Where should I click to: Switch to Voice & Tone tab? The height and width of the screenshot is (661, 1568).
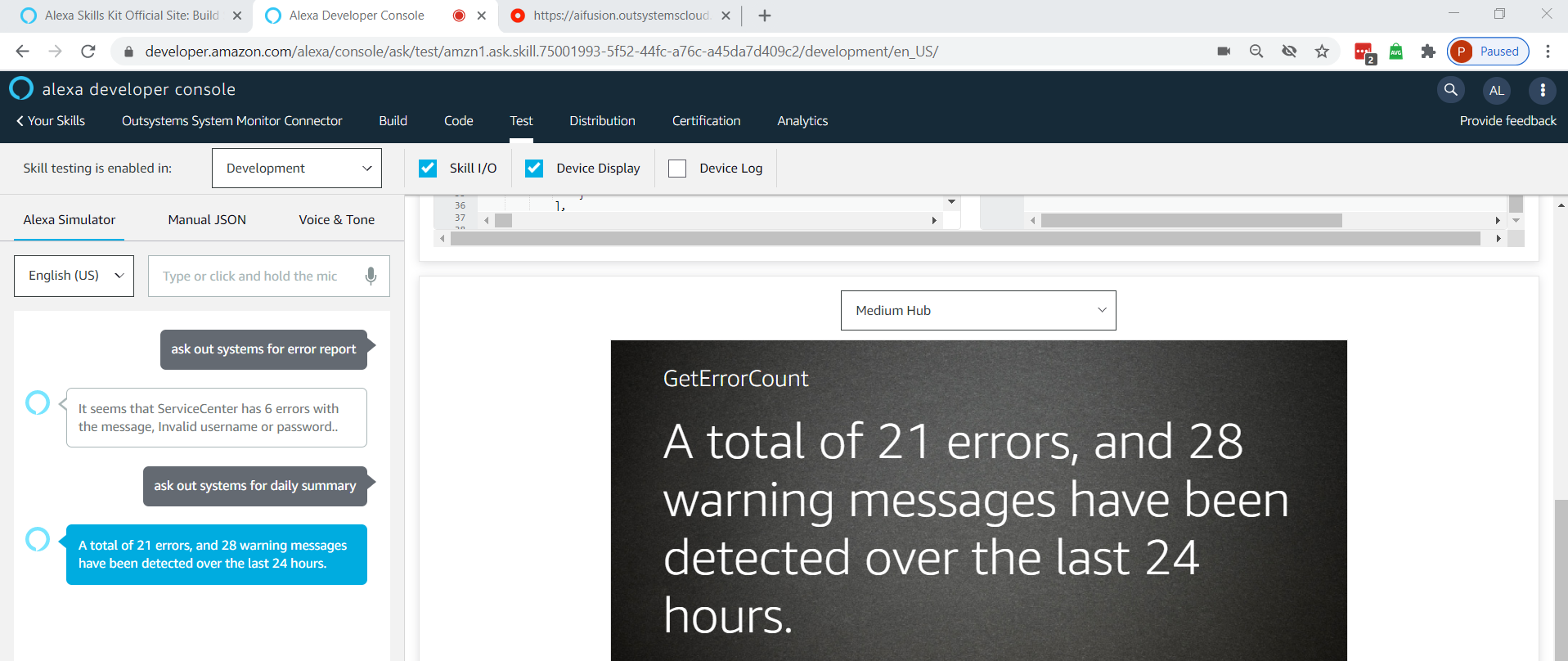[x=336, y=219]
